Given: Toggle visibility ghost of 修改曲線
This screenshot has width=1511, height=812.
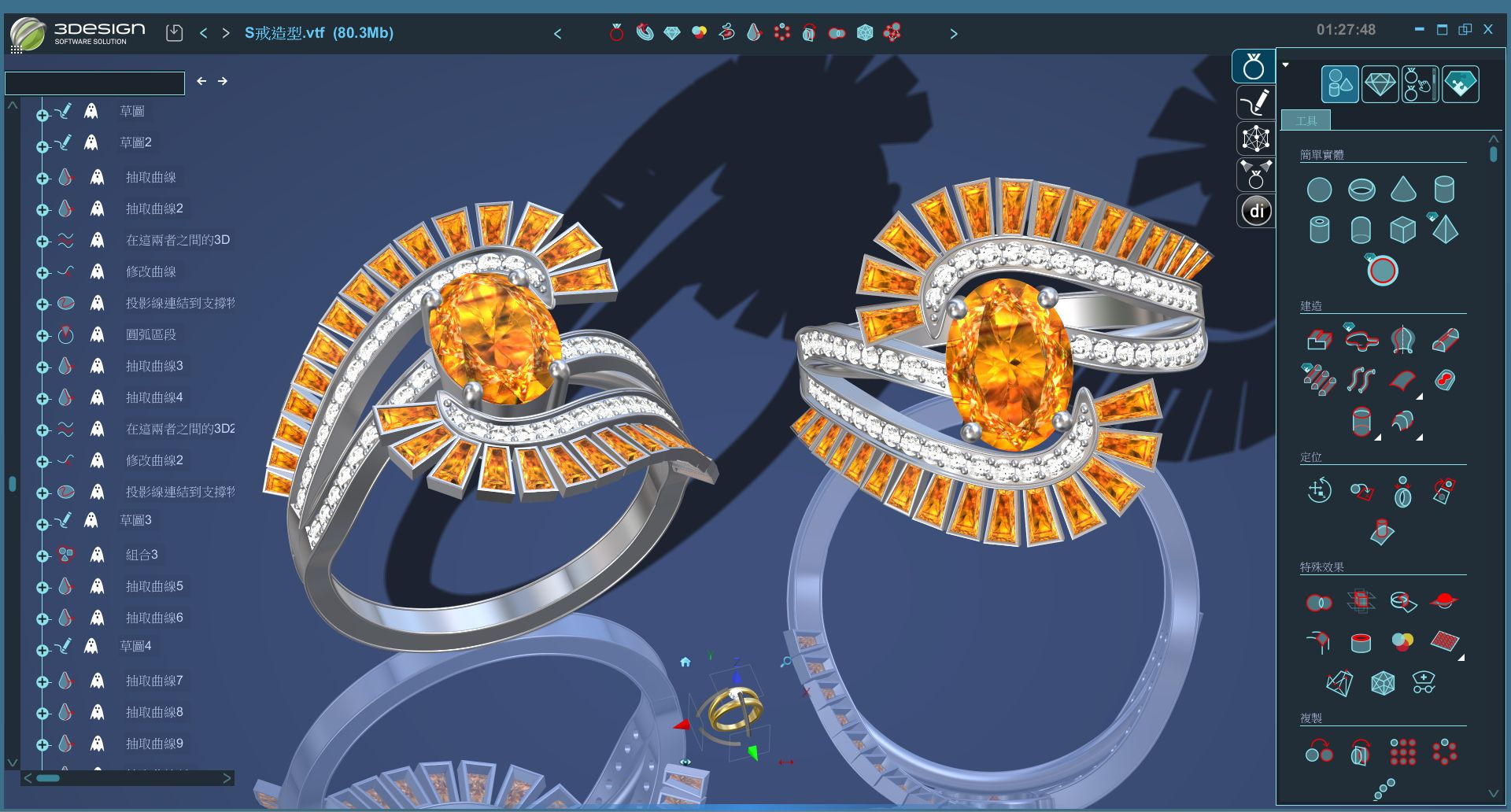Looking at the screenshot, I should [x=98, y=271].
